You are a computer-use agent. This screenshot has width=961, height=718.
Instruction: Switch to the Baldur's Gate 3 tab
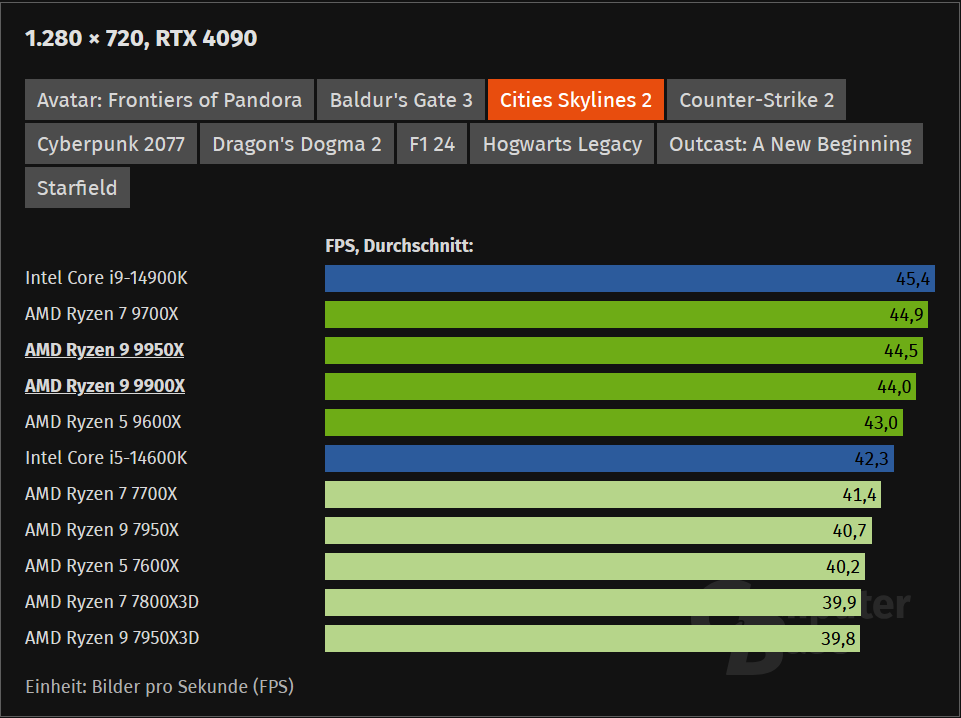(401, 100)
